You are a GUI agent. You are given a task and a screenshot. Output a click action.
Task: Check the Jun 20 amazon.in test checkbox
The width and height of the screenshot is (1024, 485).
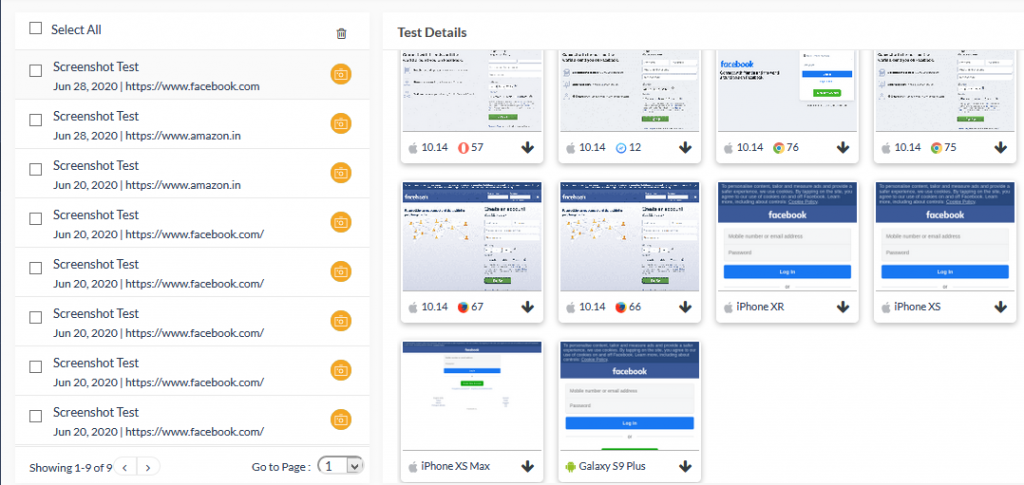tap(36, 170)
